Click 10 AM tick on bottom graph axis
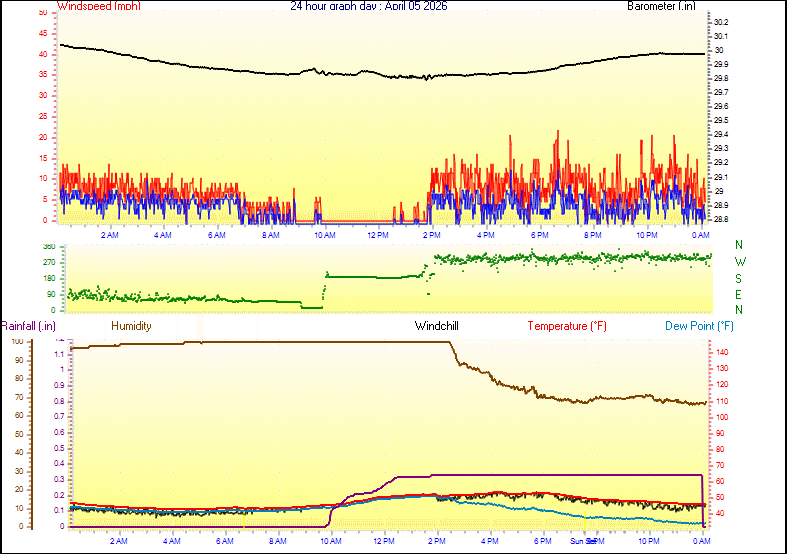 coord(329,540)
